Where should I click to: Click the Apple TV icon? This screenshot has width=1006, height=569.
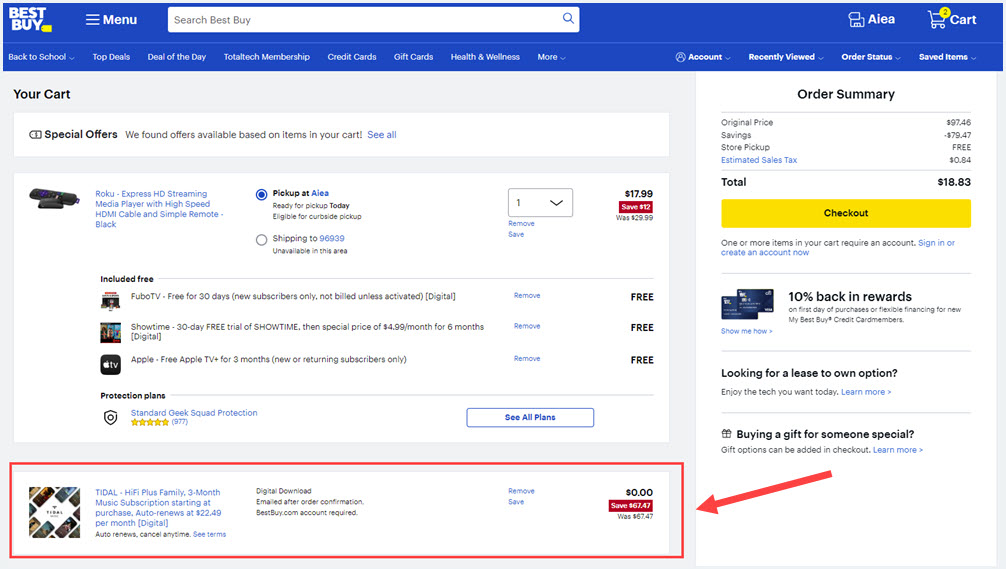[110, 364]
